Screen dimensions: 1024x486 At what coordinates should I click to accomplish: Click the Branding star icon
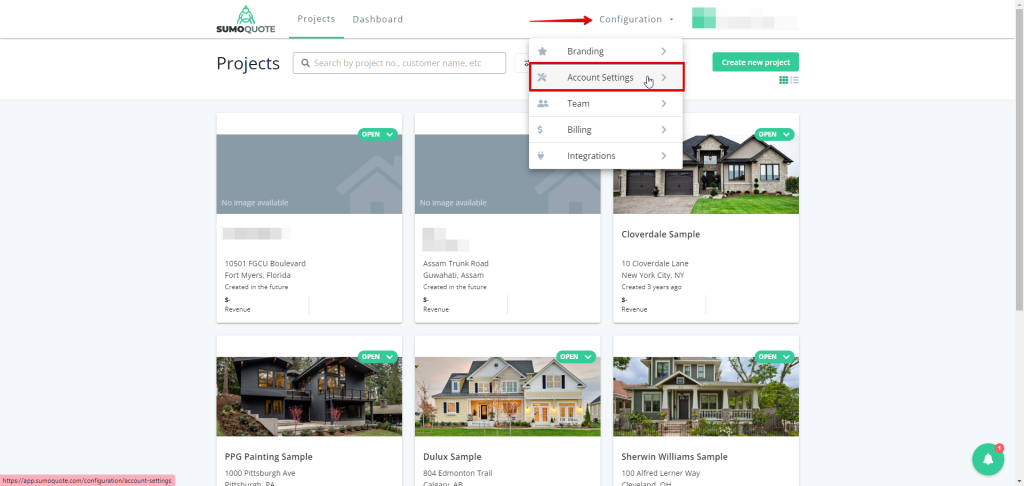pos(543,51)
